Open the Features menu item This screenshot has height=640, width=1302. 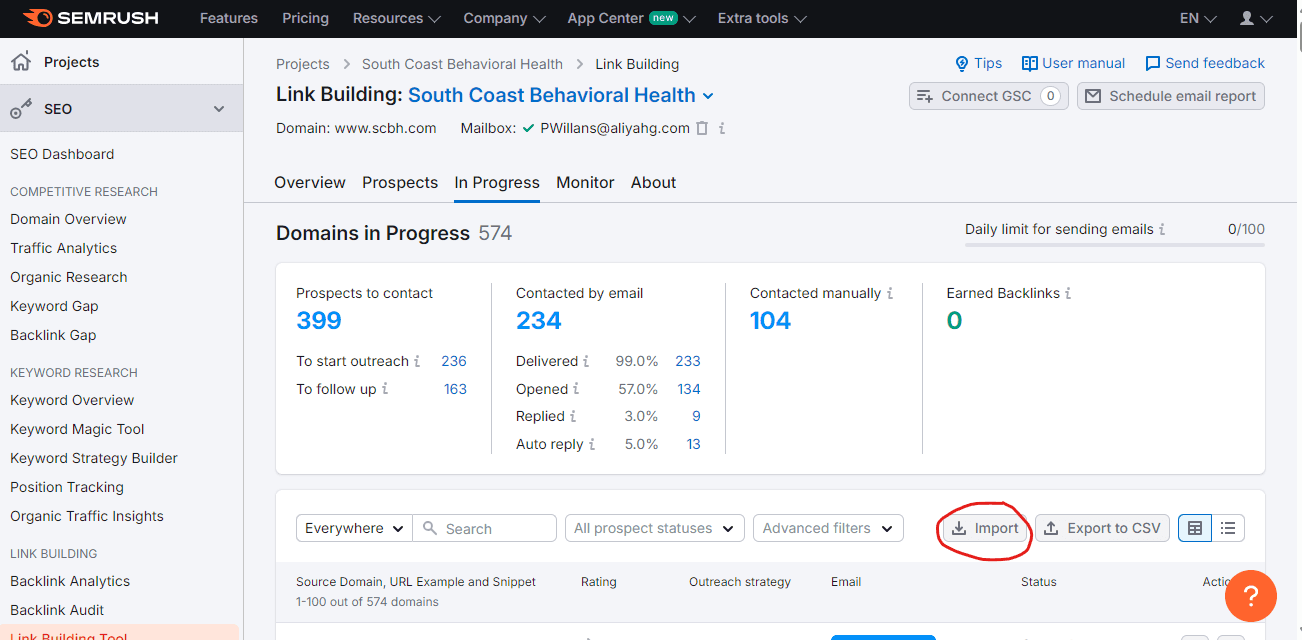[x=229, y=18]
